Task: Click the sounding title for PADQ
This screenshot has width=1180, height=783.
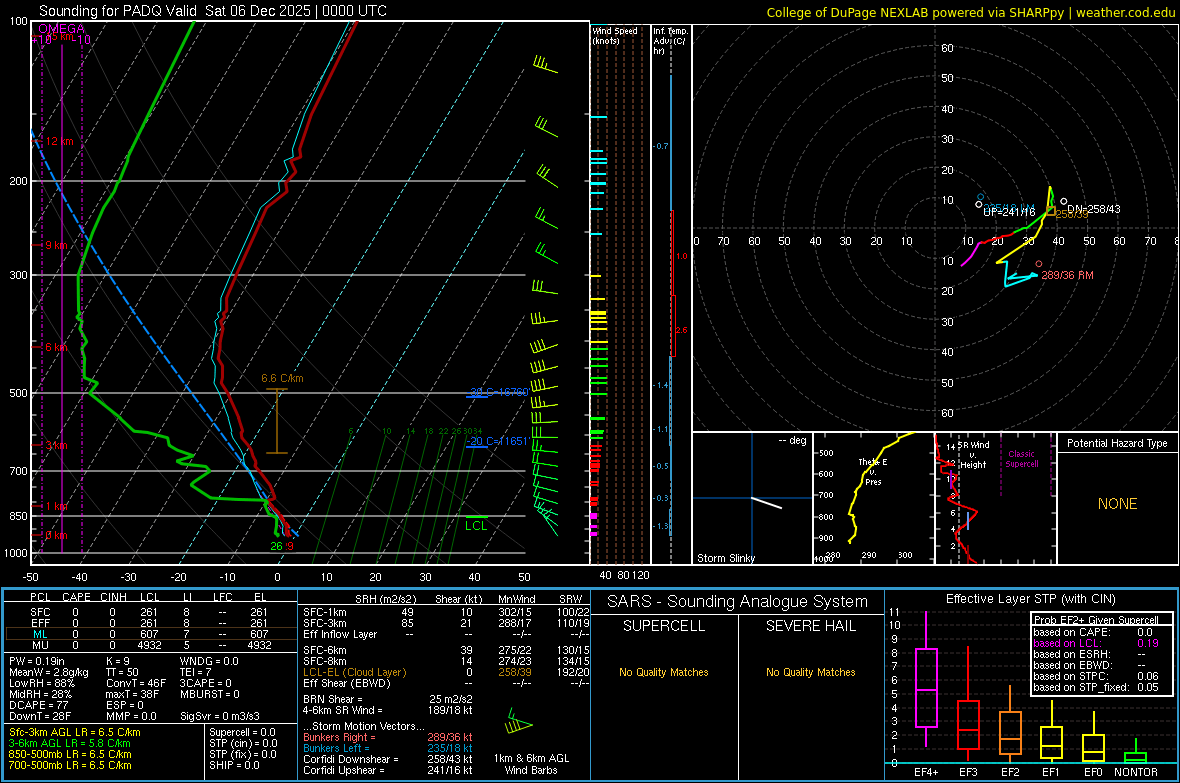Action: pyautogui.click(x=213, y=11)
